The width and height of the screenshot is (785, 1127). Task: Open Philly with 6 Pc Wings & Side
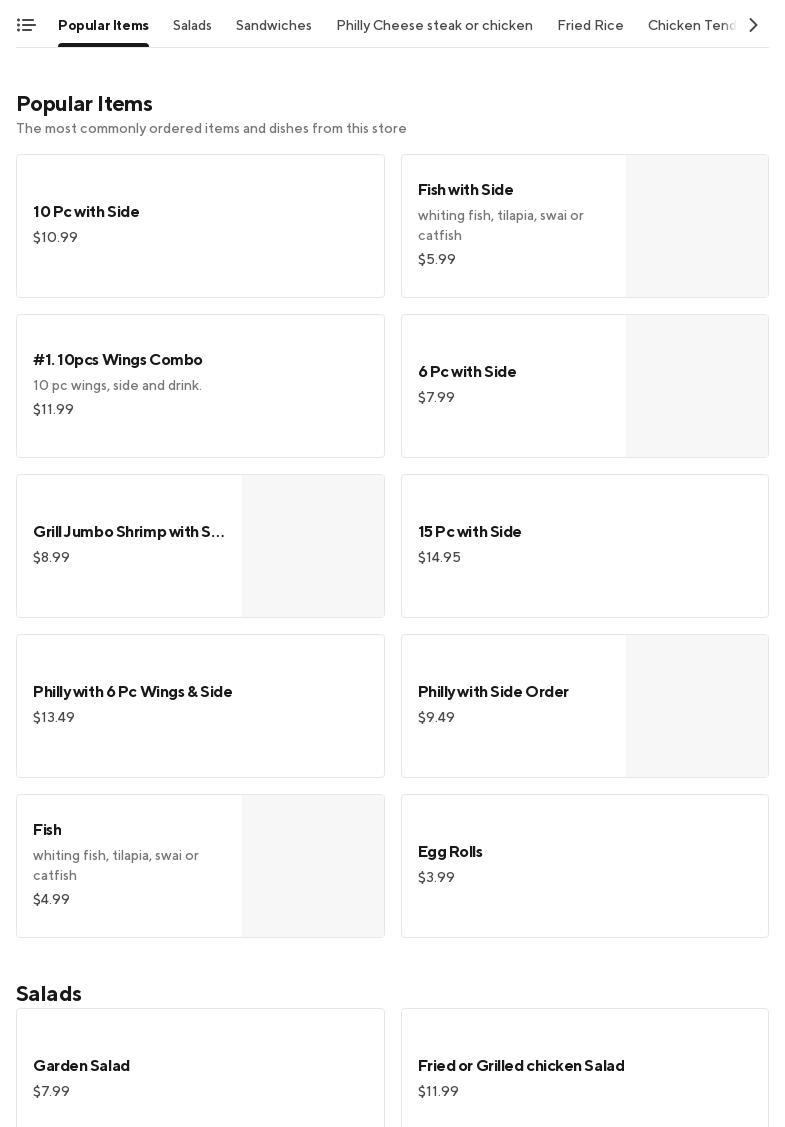coord(200,706)
